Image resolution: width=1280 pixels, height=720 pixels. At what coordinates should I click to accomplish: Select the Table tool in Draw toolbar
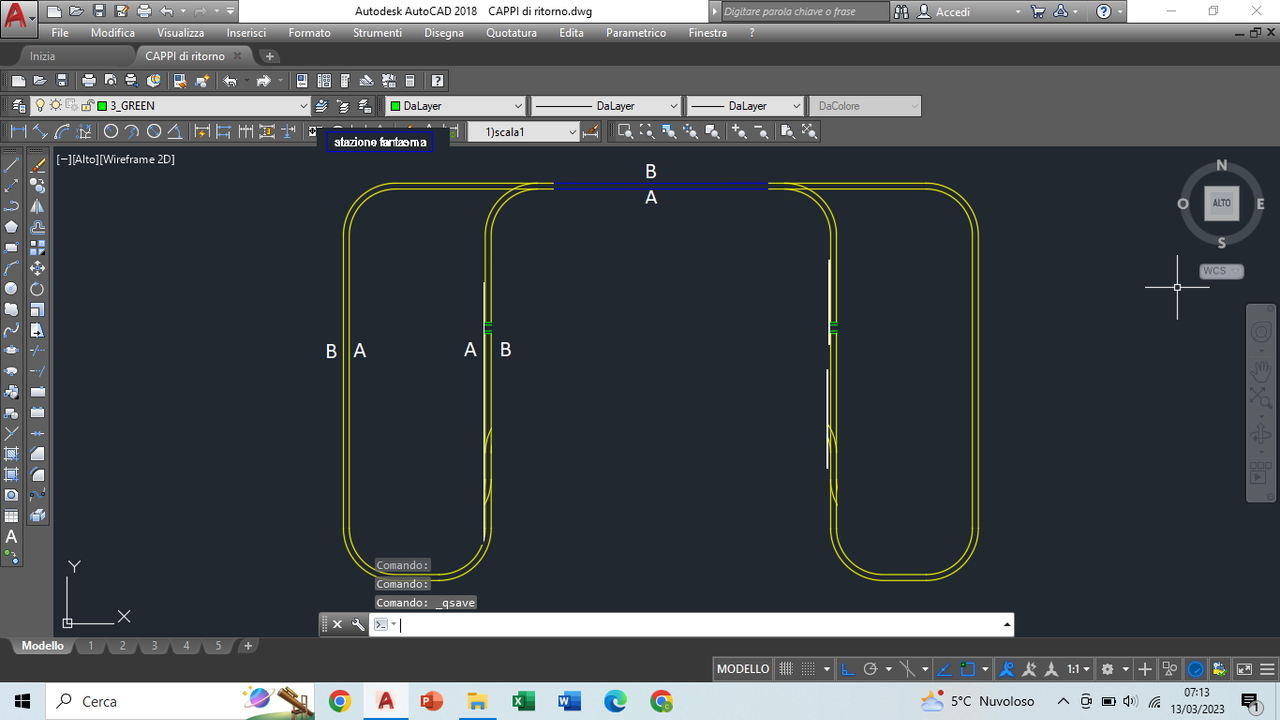12,516
